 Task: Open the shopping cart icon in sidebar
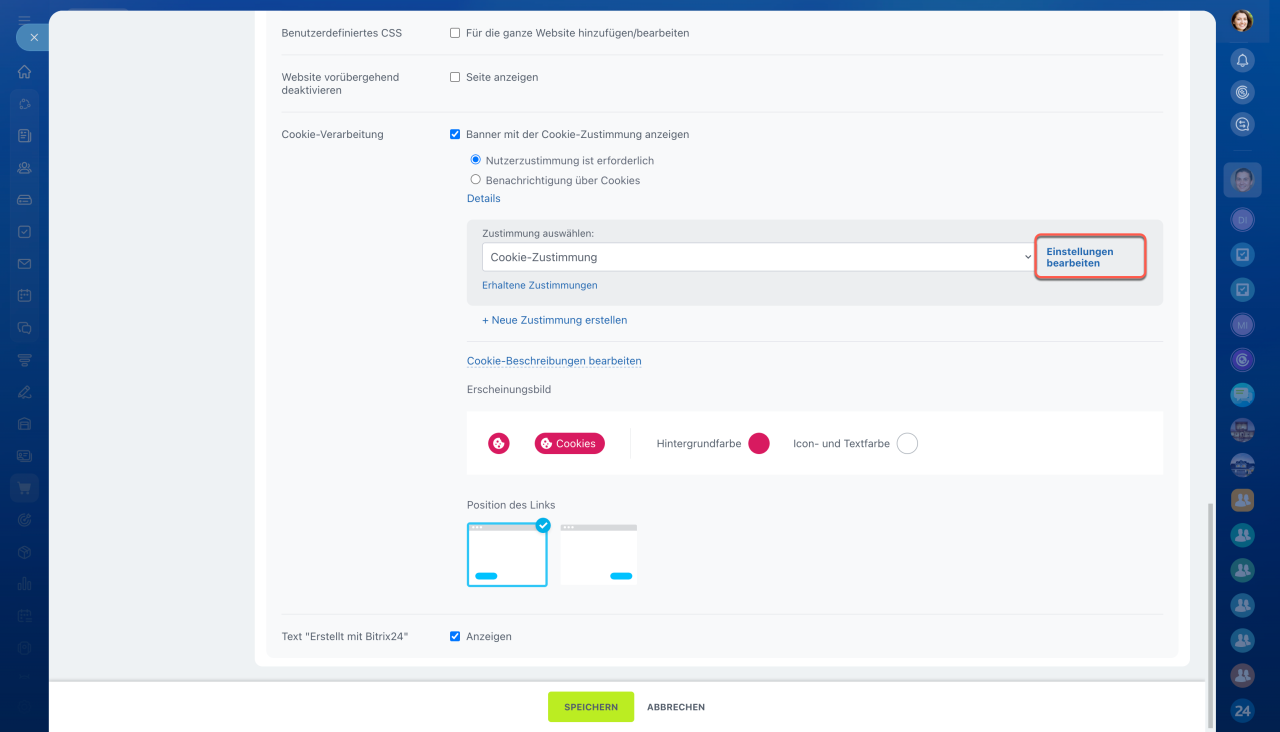coord(24,488)
